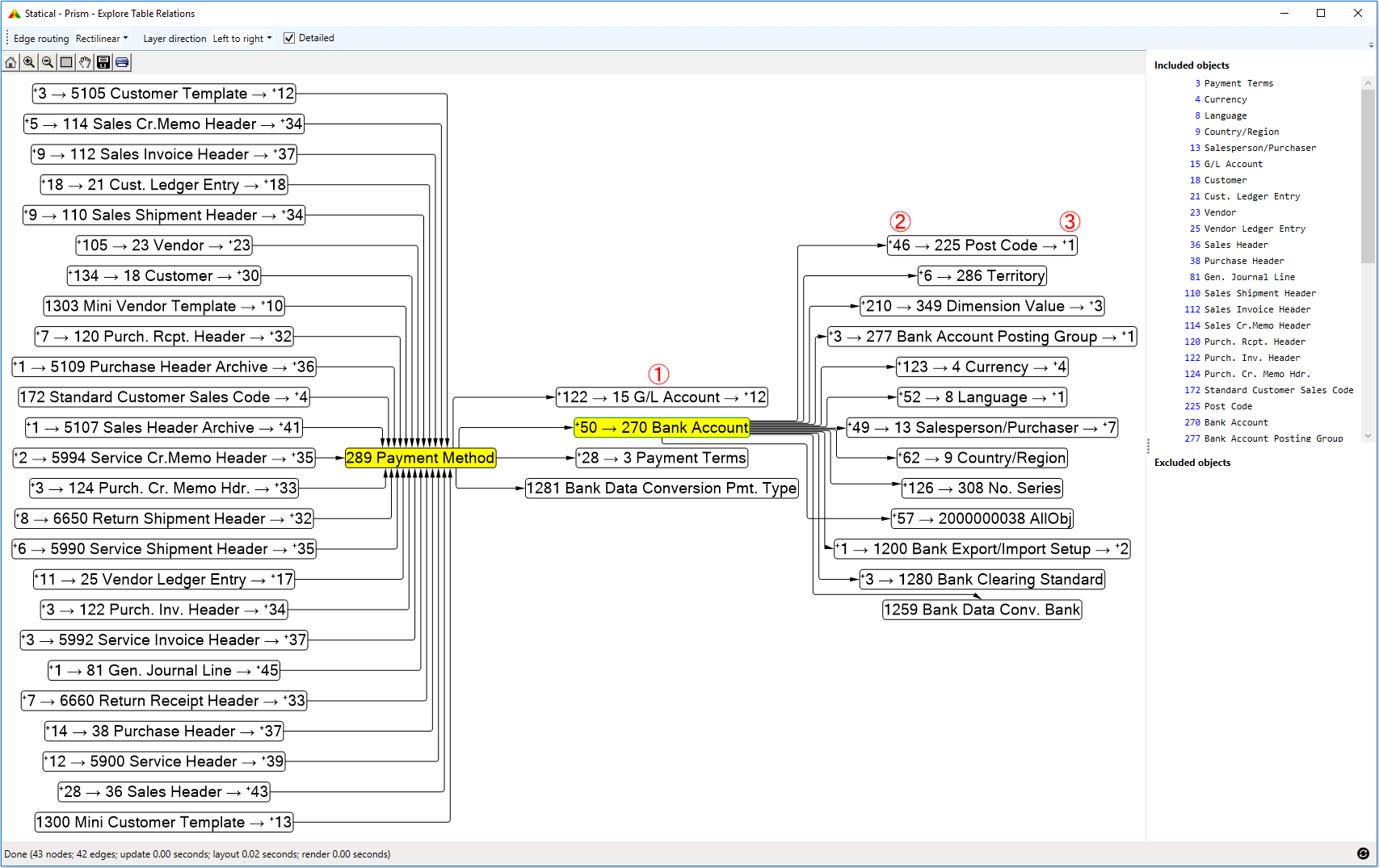Click the 3 Payment Terms node

tap(662, 458)
